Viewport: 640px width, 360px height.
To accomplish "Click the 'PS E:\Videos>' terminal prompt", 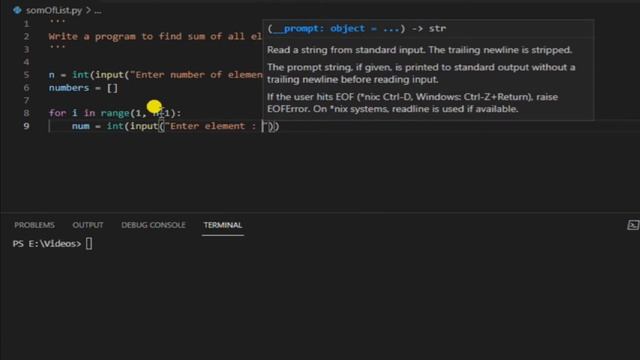I will tap(47, 244).
